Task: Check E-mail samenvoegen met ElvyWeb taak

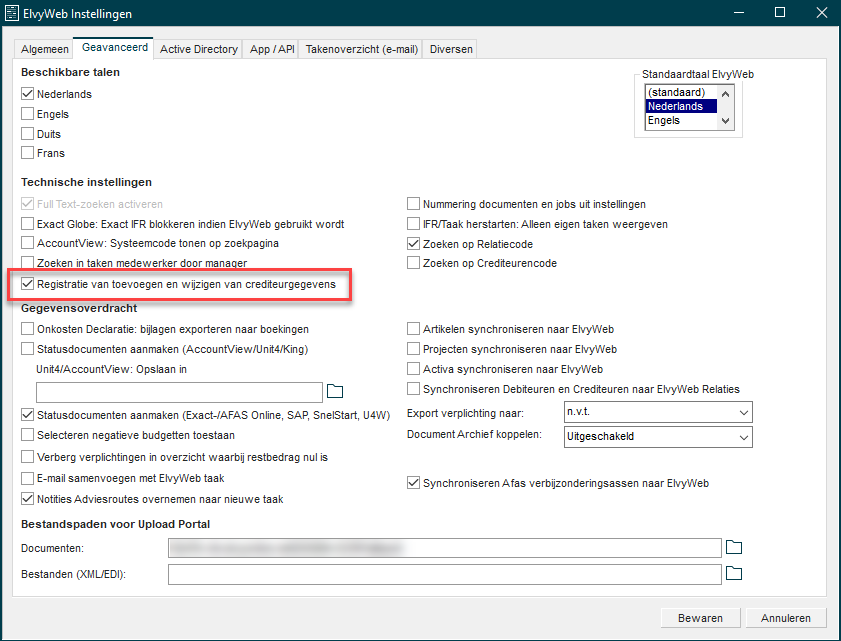Action: point(28,477)
